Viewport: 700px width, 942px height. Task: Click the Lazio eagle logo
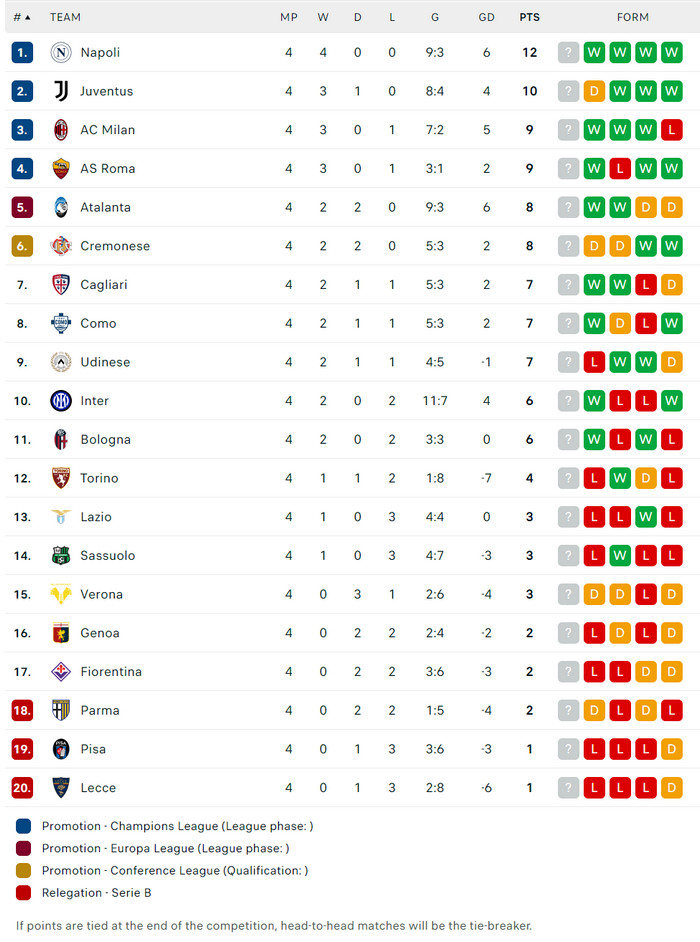(x=61, y=517)
